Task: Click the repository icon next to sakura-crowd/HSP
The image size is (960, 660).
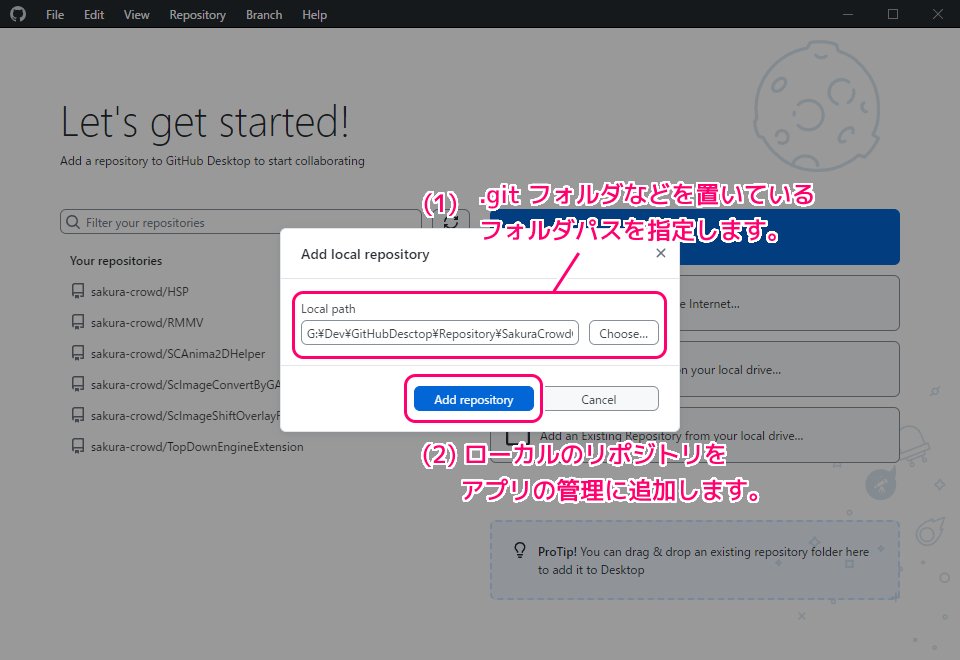Action: point(78,290)
